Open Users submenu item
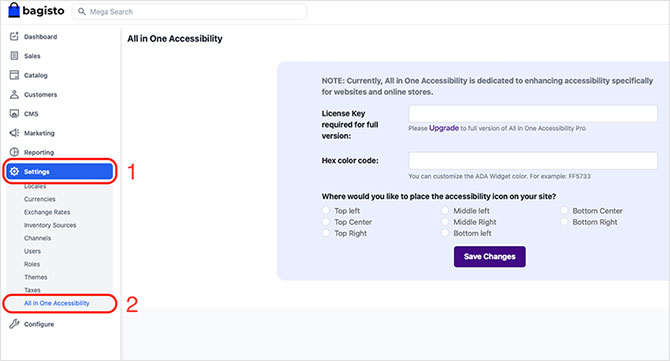 [32, 251]
